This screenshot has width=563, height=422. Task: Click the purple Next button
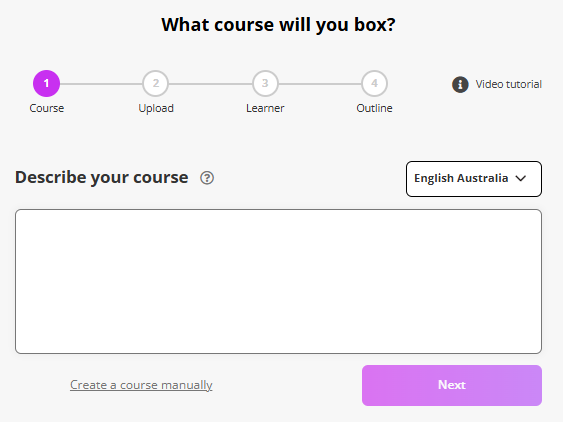[452, 385]
